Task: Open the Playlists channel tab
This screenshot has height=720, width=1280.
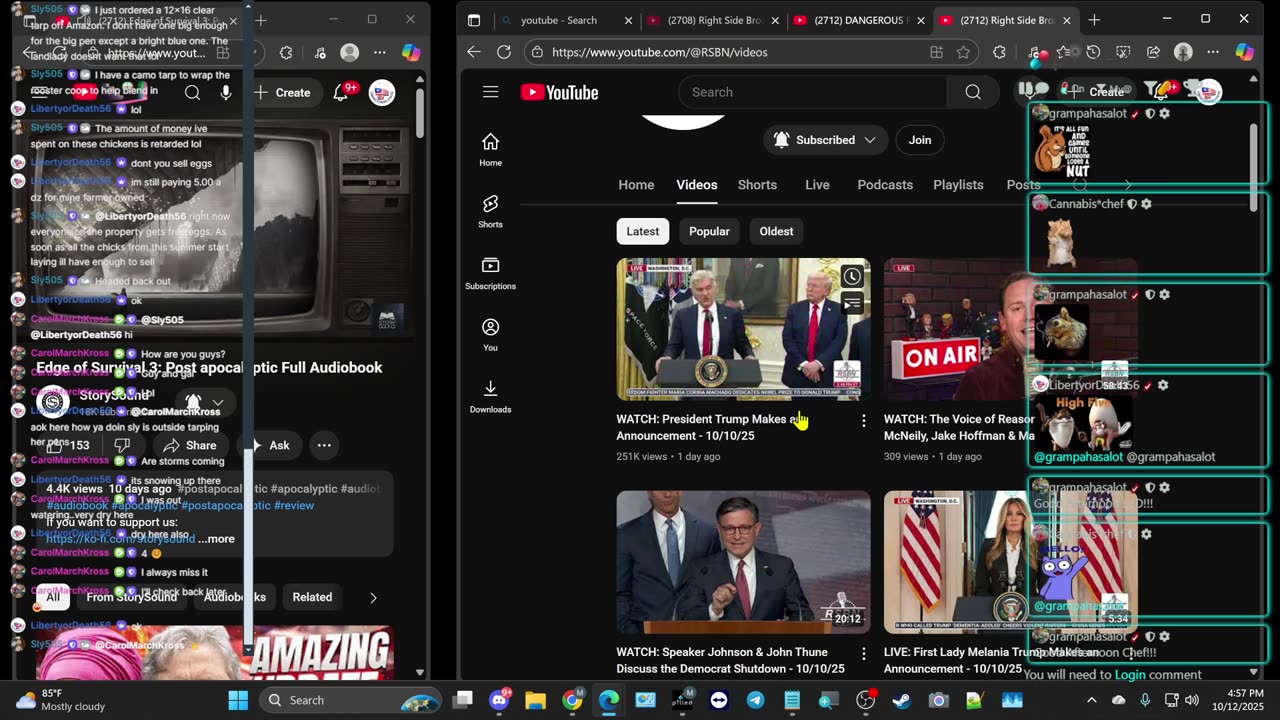Action: coord(958,185)
